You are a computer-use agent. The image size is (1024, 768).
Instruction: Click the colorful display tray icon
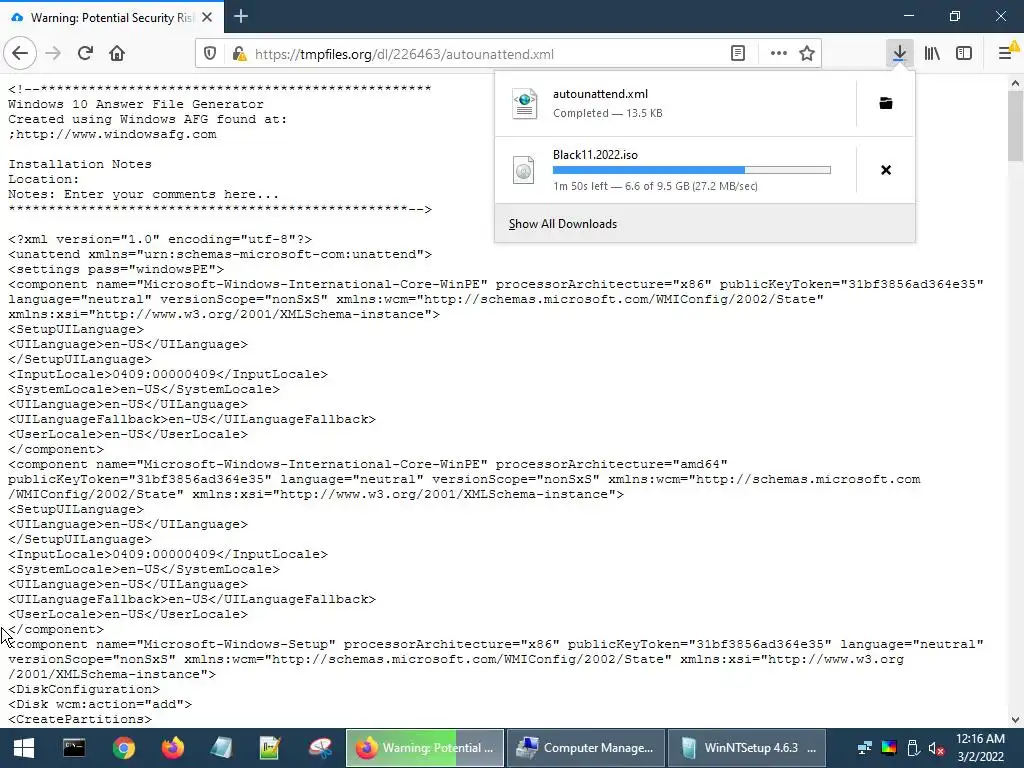(x=889, y=748)
